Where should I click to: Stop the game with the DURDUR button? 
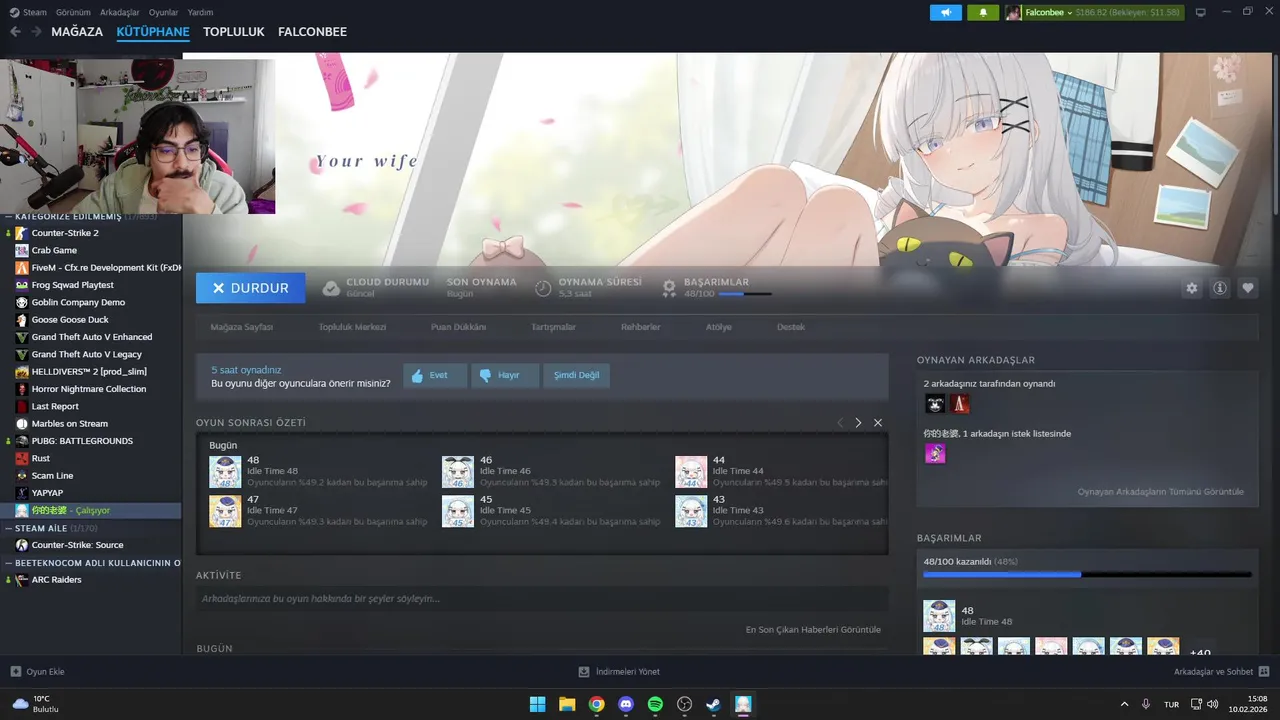pos(249,288)
